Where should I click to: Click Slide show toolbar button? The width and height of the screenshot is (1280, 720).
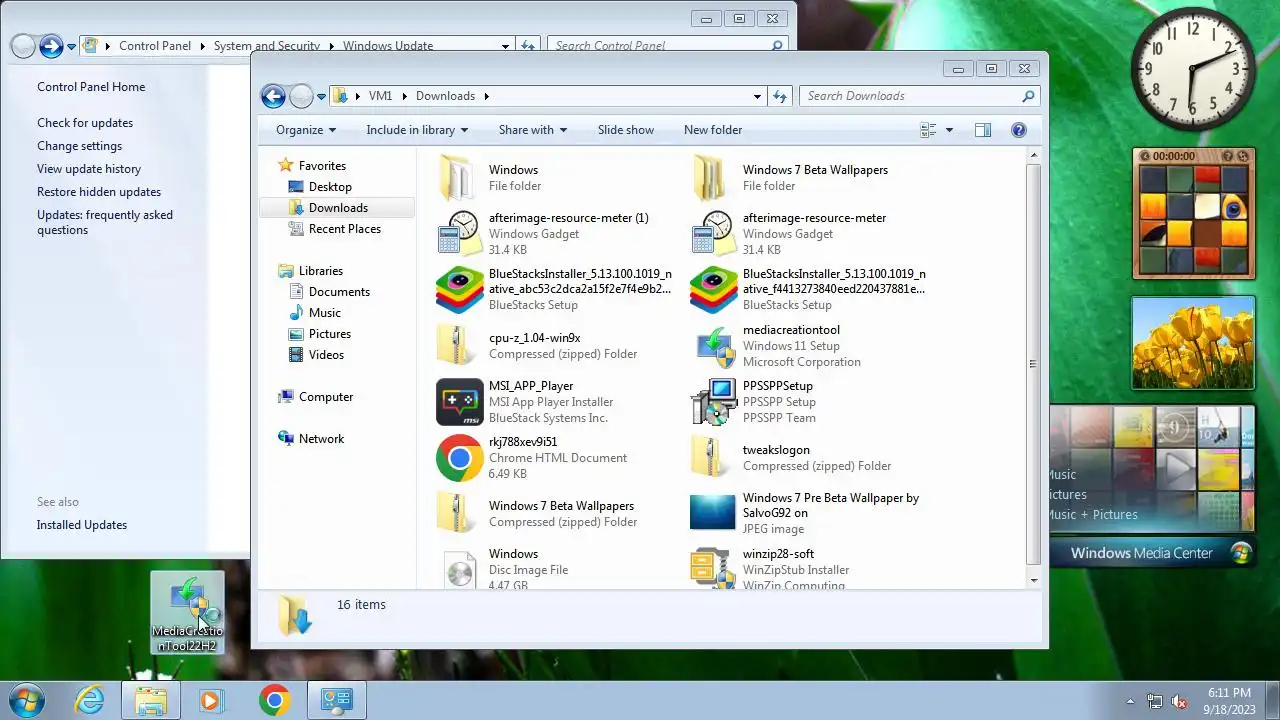(626, 130)
